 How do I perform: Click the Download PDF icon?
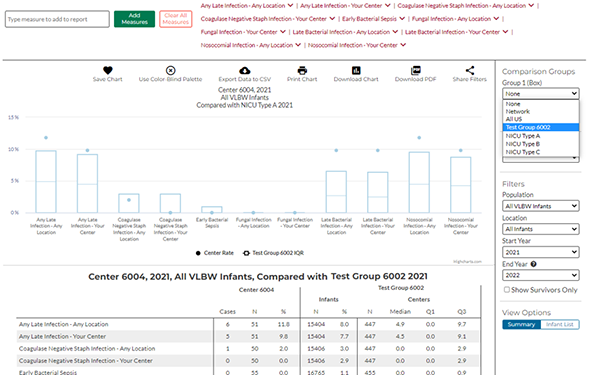pyautogui.click(x=416, y=70)
